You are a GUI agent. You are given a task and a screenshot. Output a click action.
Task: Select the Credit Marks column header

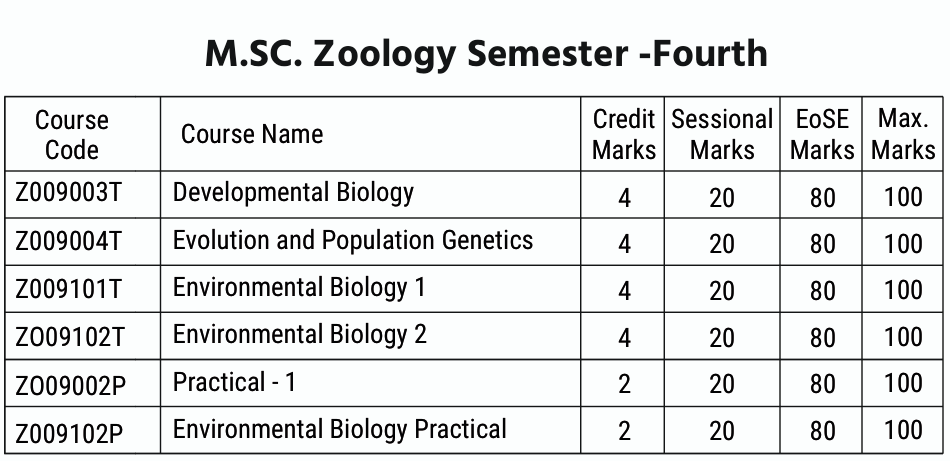click(624, 135)
